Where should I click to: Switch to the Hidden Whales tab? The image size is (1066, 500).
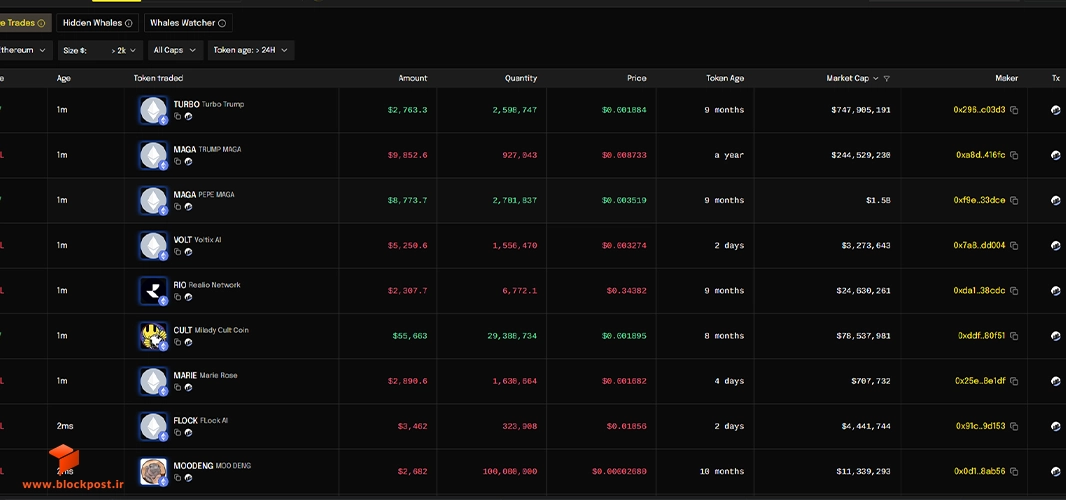point(97,23)
